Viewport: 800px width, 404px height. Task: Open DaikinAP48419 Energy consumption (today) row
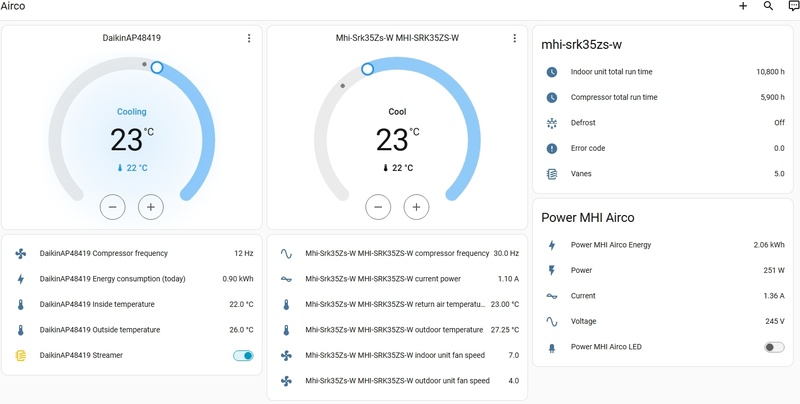click(132, 279)
